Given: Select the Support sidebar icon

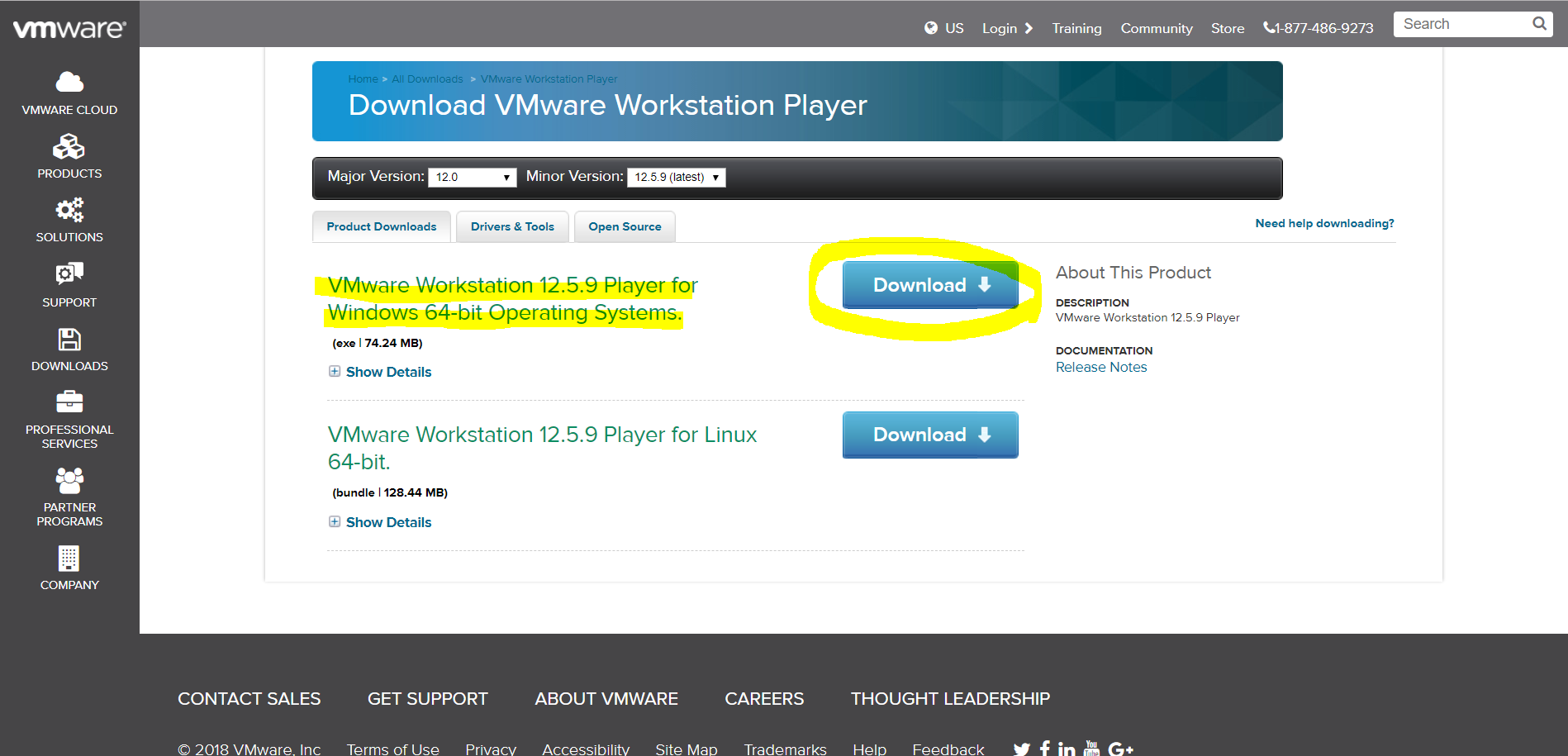Looking at the screenshot, I should (x=69, y=273).
